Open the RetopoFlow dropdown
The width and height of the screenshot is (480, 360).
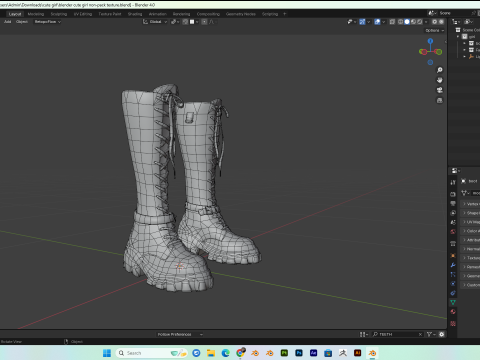coord(47,22)
